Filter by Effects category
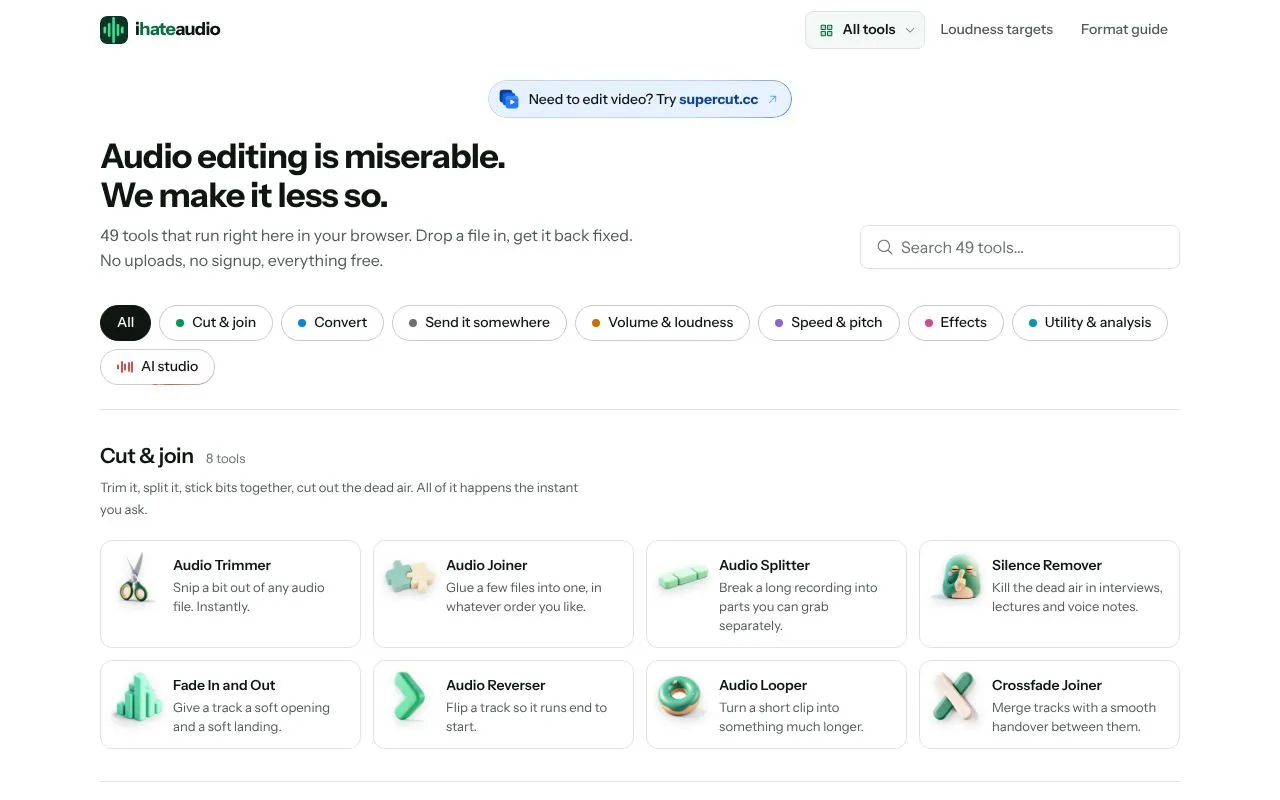1280x800 pixels. click(955, 323)
